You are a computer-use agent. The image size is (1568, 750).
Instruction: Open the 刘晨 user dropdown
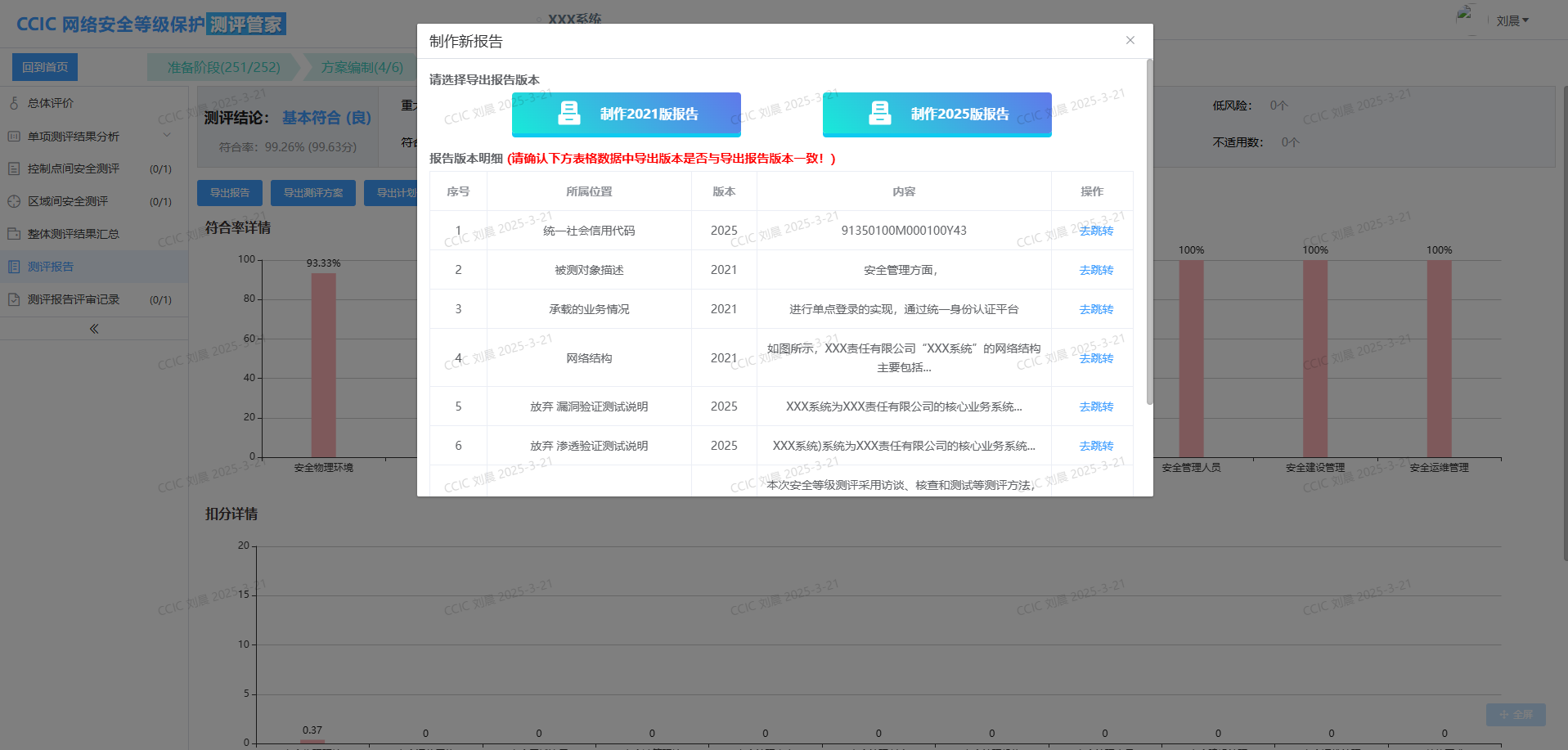click(1512, 21)
